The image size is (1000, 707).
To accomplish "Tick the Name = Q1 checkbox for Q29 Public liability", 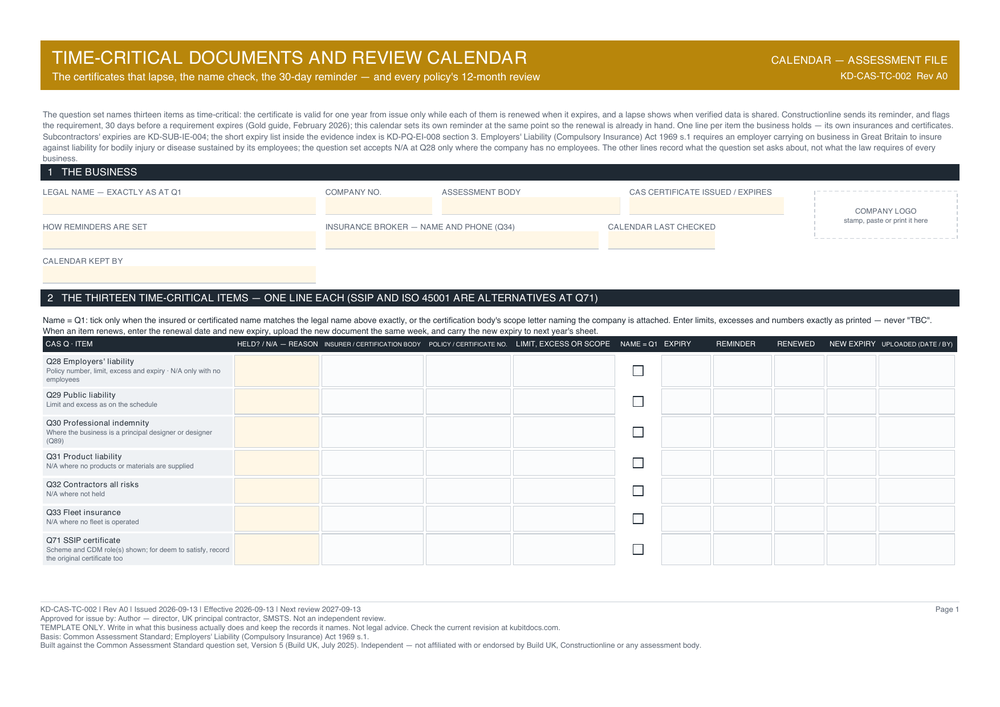I will pos(638,402).
